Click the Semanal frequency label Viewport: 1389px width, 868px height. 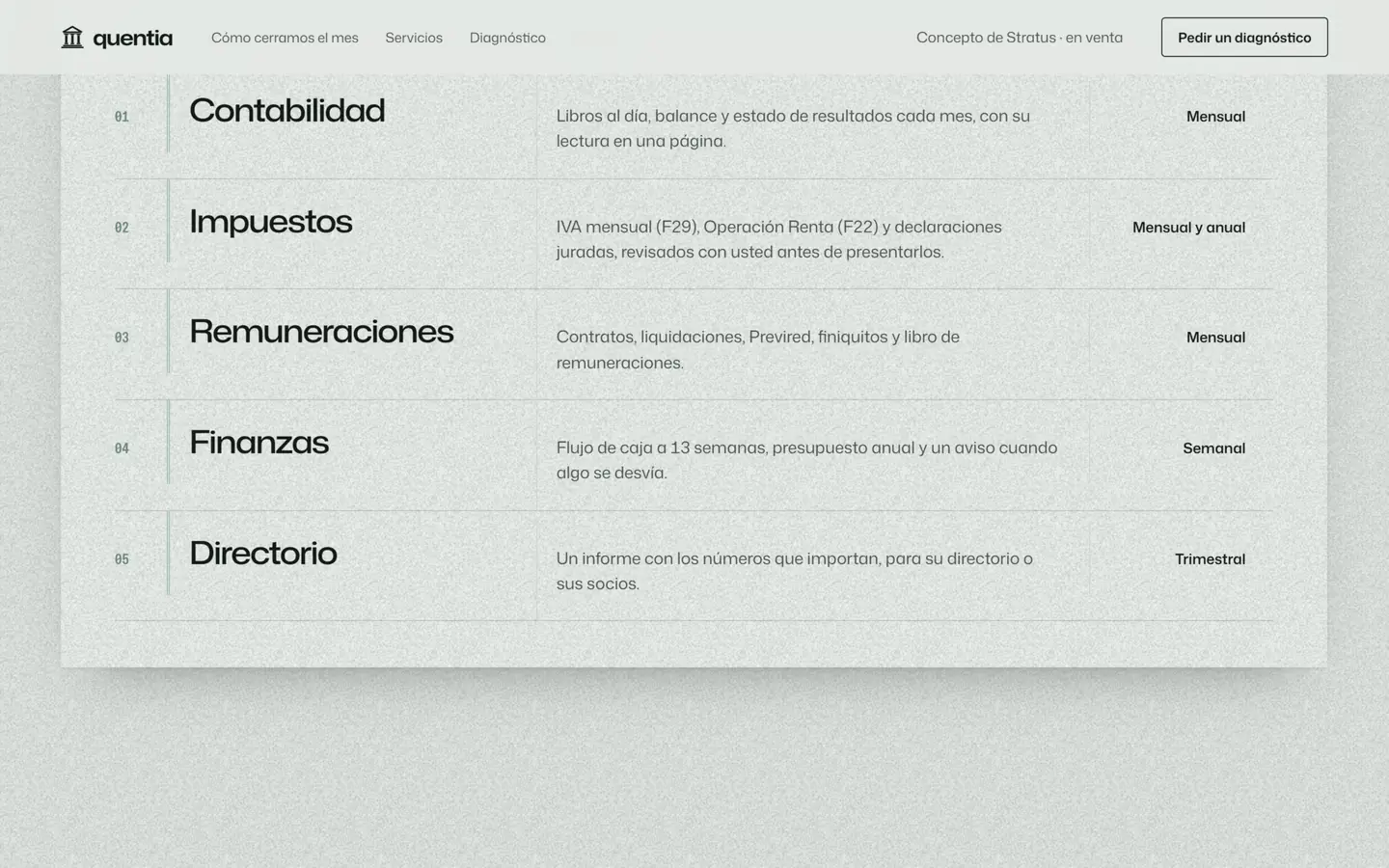tap(1213, 448)
